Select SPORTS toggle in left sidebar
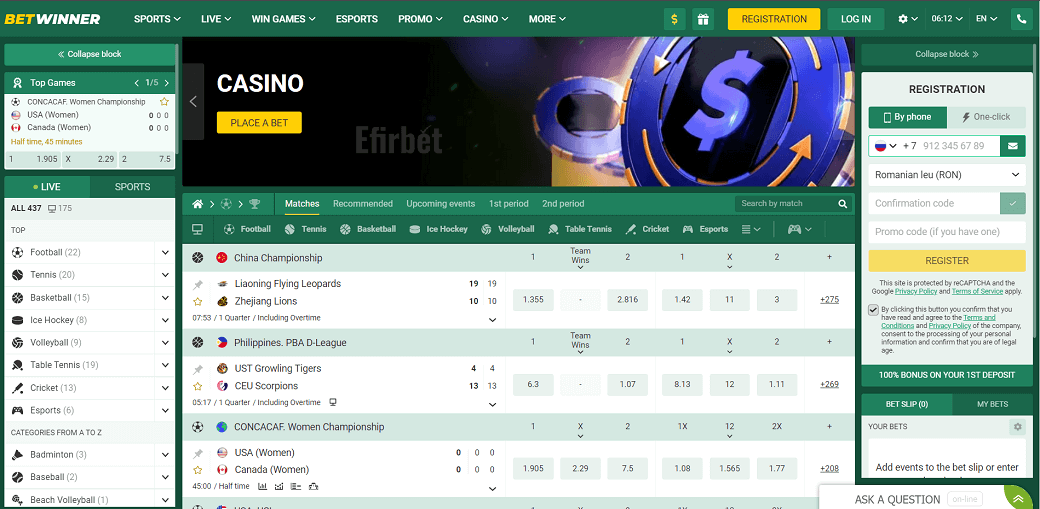Screen dimensions: 1040x509 pos(133,187)
